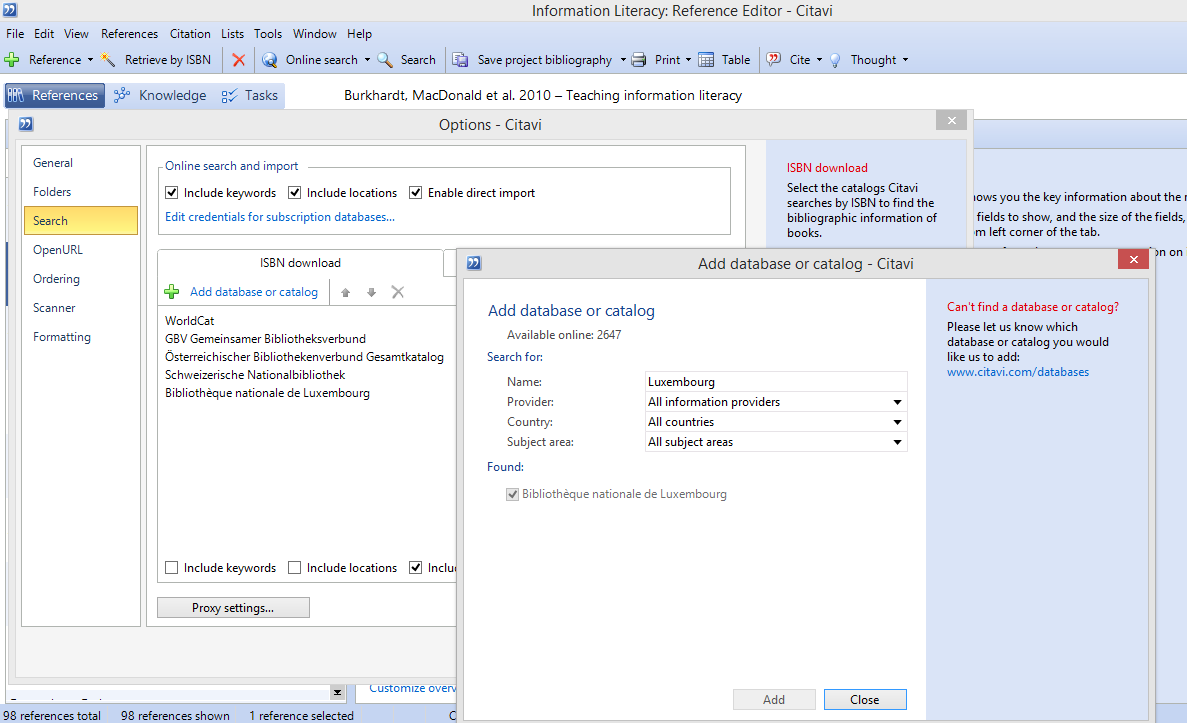Open Online search globe icon
This screenshot has width=1187, height=723.
coord(270,60)
